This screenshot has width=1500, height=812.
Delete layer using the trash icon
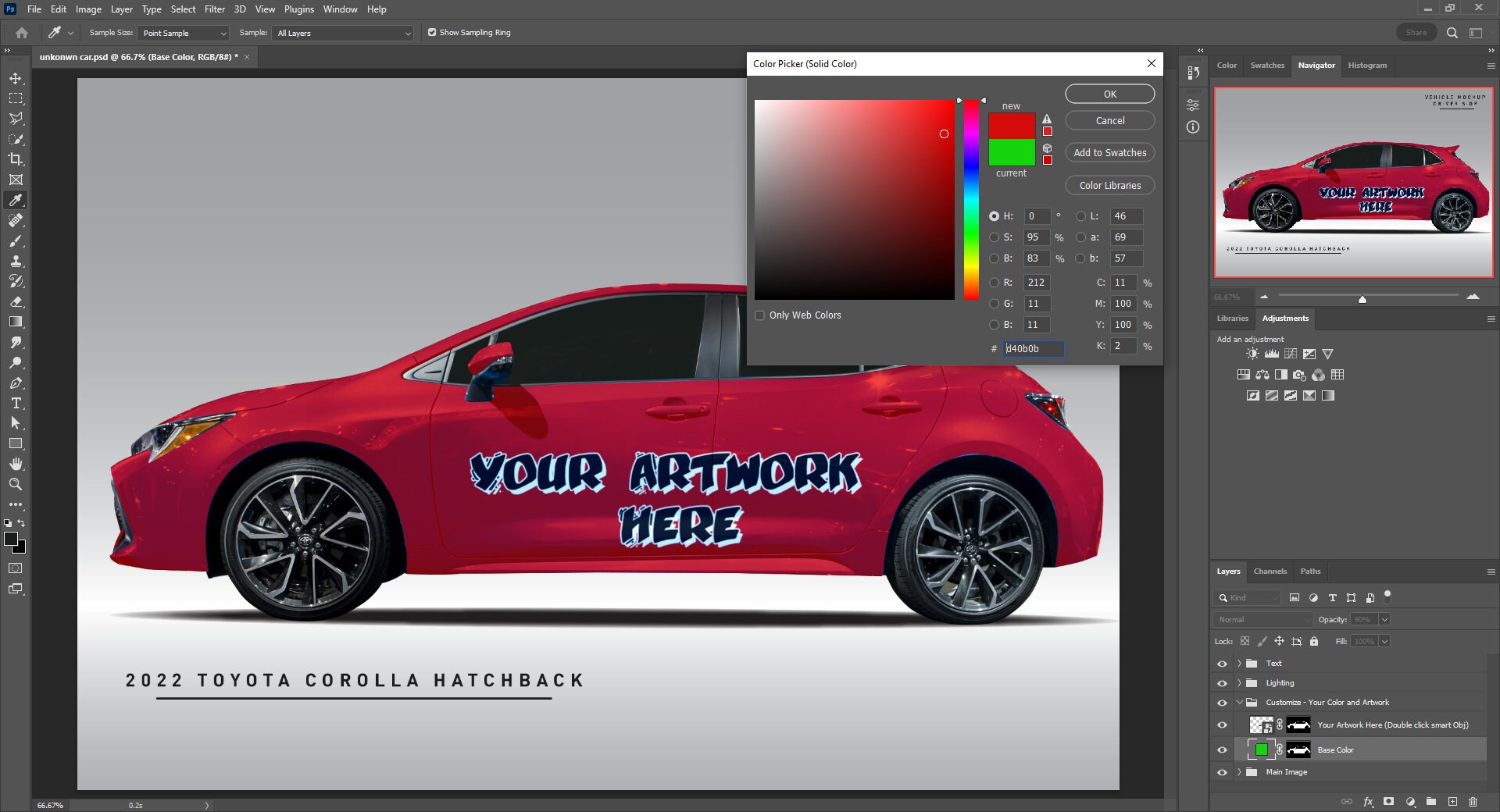[1473, 802]
